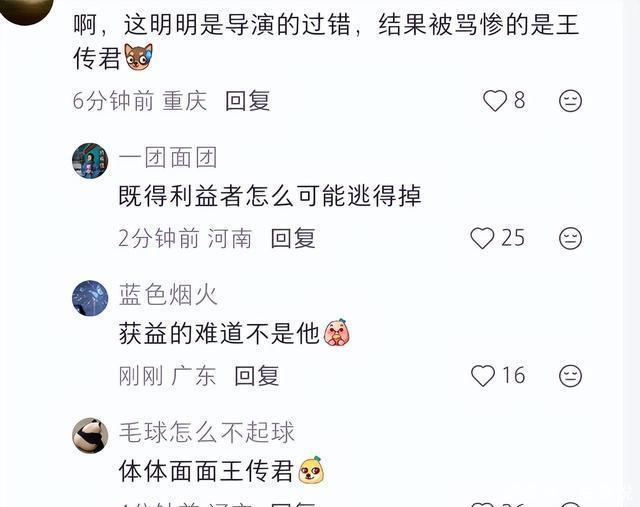Like the 重庆 comment with 8 likes
The image size is (640, 507).
click(x=495, y=101)
